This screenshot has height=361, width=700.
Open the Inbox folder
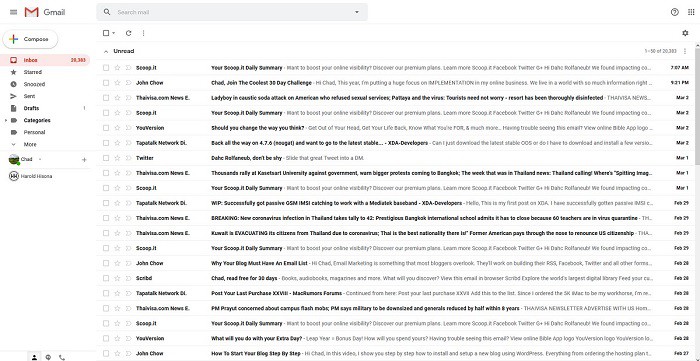[x=45, y=60]
